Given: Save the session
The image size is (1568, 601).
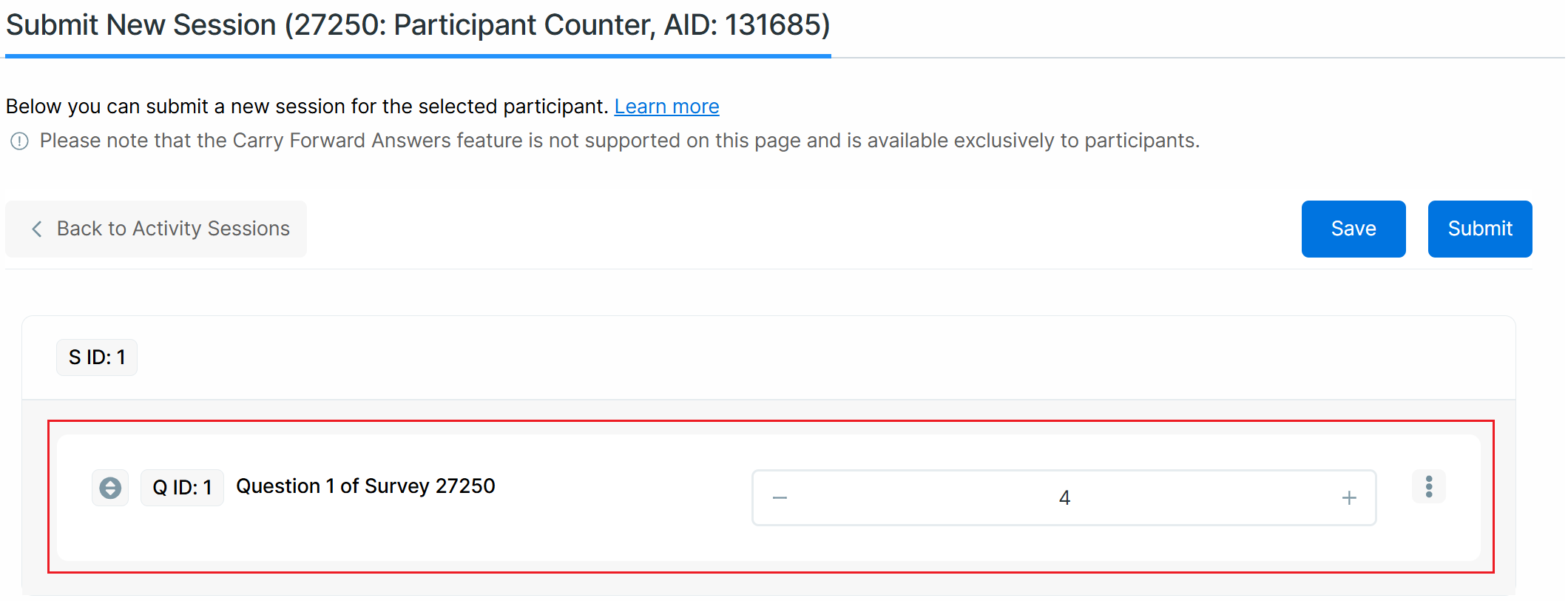Looking at the screenshot, I should 1353,229.
